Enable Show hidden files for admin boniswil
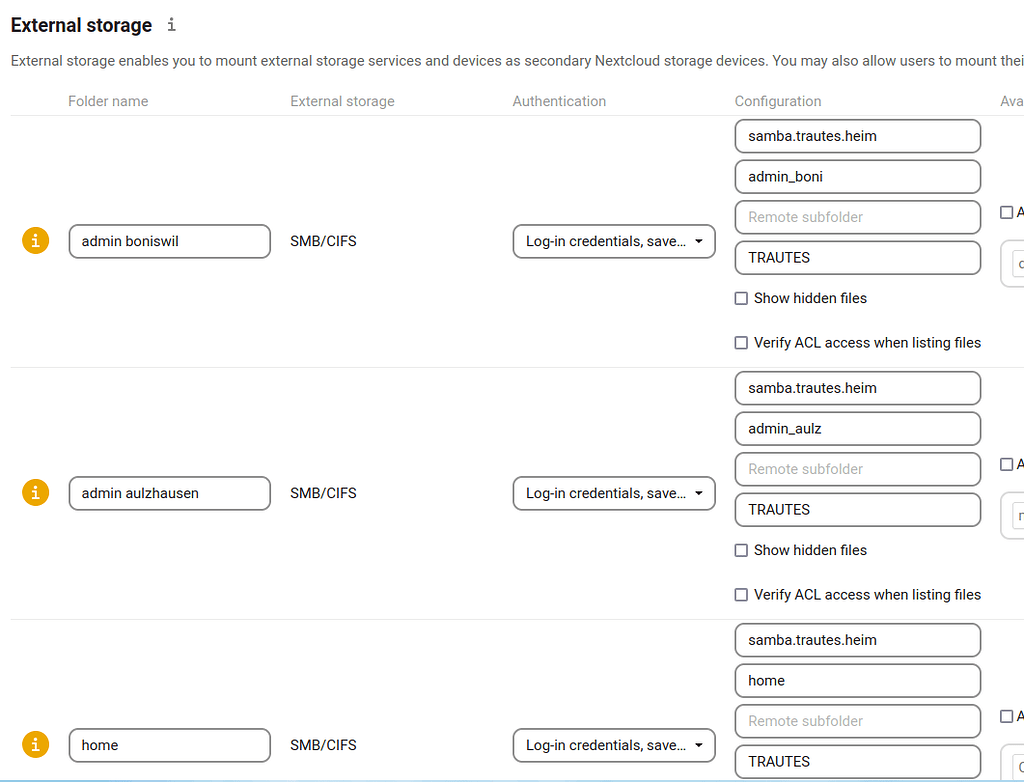The height and width of the screenshot is (782, 1024). [x=741, y=298]
